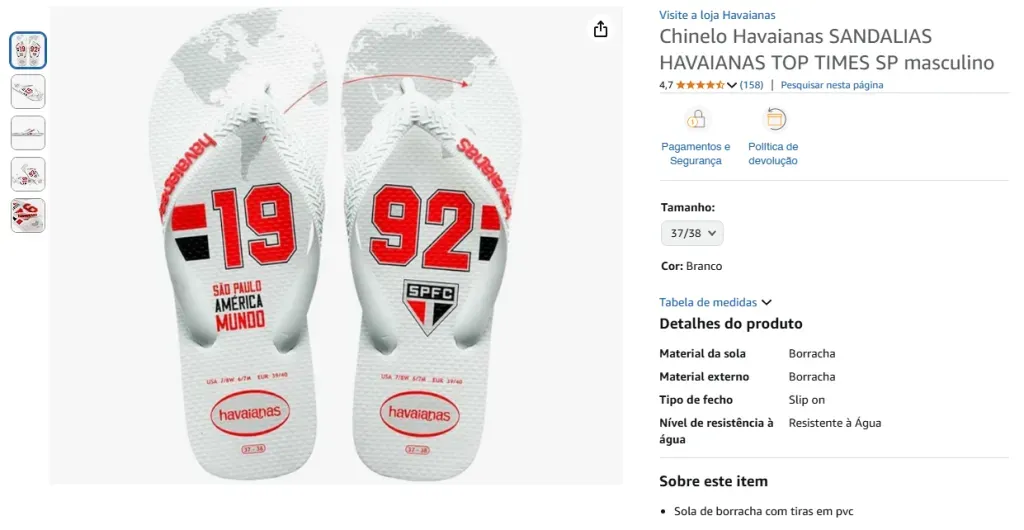
Task: Click the Pagamentos e Segurança lock icon
Action: 696,119
